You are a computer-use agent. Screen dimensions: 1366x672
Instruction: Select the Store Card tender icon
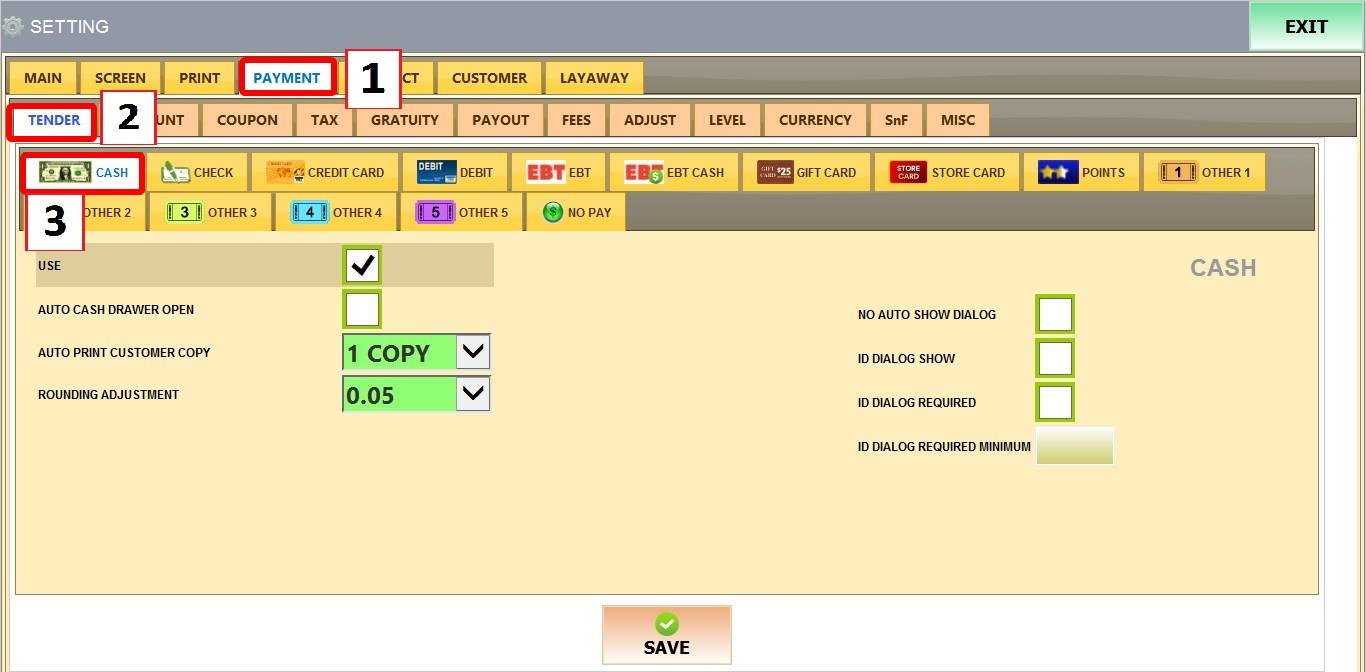(908, 172)
